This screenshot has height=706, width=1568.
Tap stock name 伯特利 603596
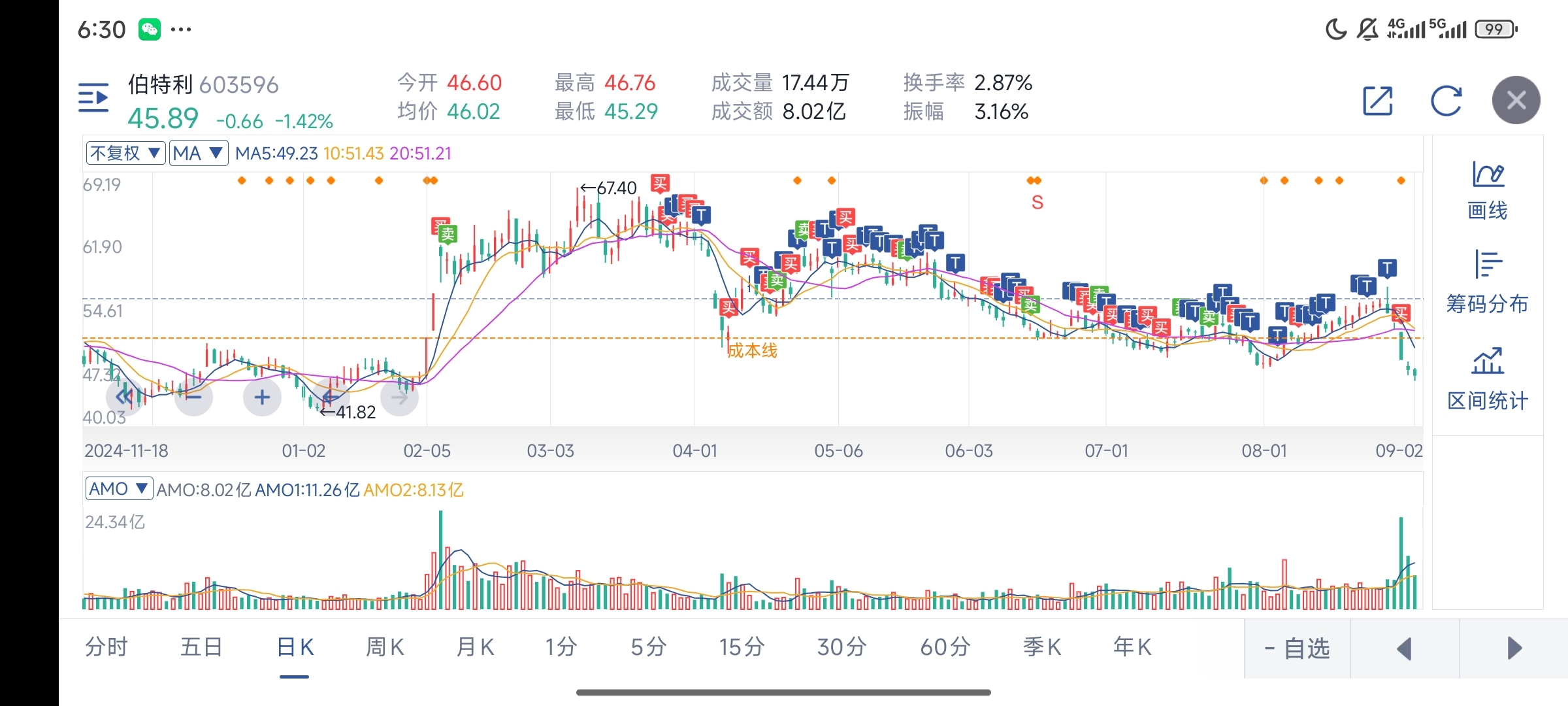(203, 85)
